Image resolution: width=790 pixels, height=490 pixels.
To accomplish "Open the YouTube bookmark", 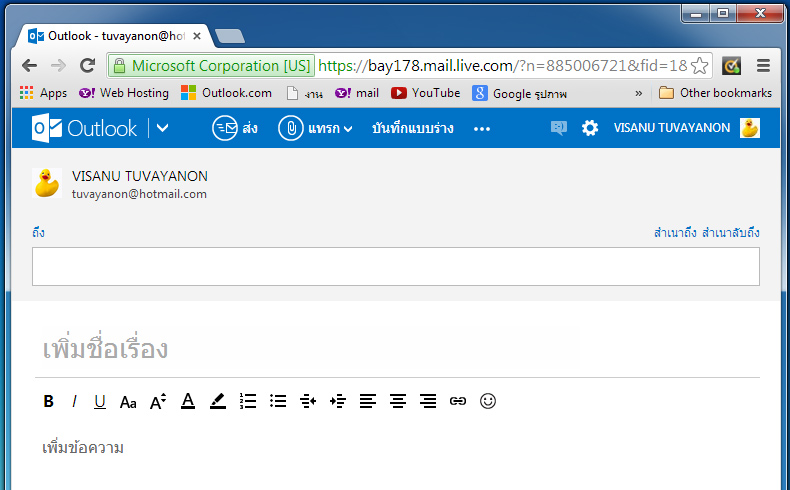I will (426, 93).
